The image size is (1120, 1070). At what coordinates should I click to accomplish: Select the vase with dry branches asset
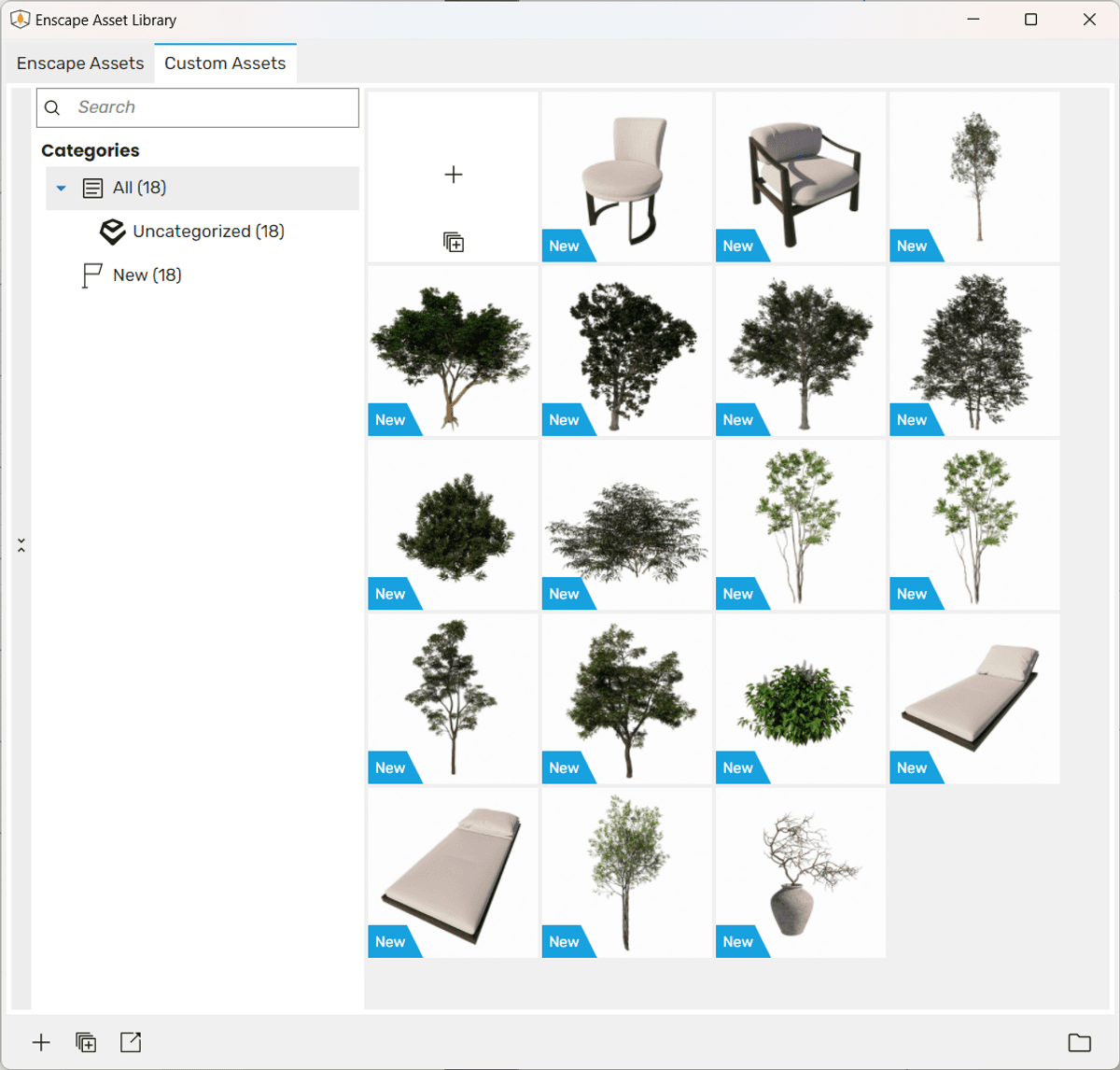click(x=801, y=872)
